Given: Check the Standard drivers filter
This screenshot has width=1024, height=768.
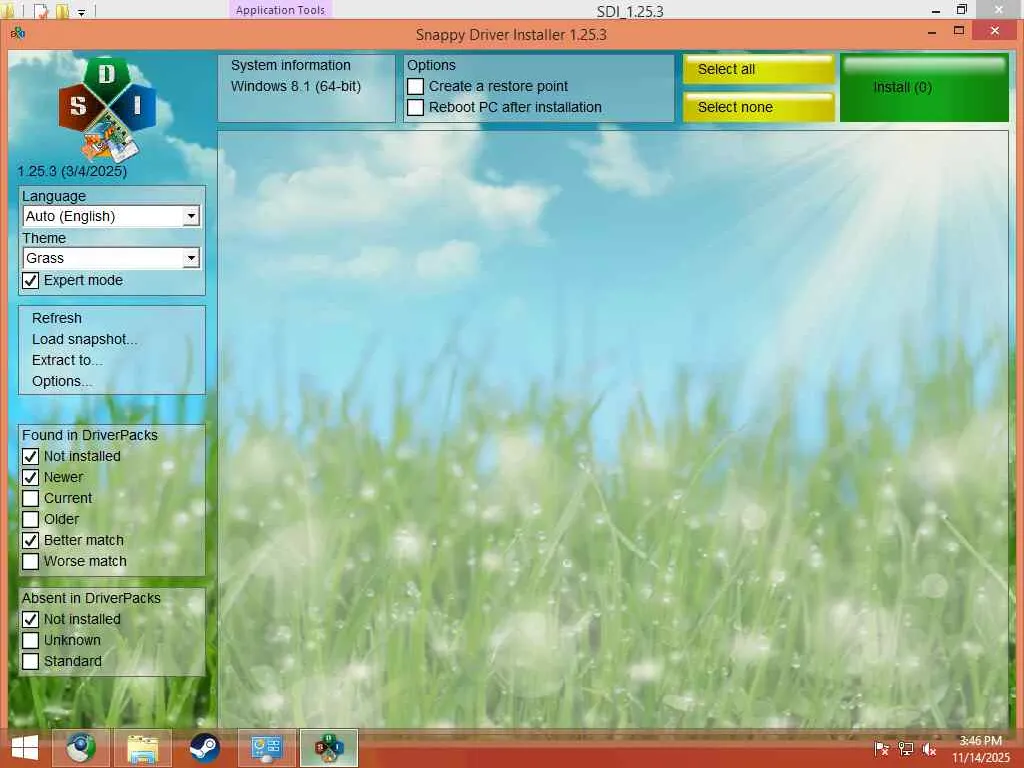Looking at the screenshot, I should (31, 661).
